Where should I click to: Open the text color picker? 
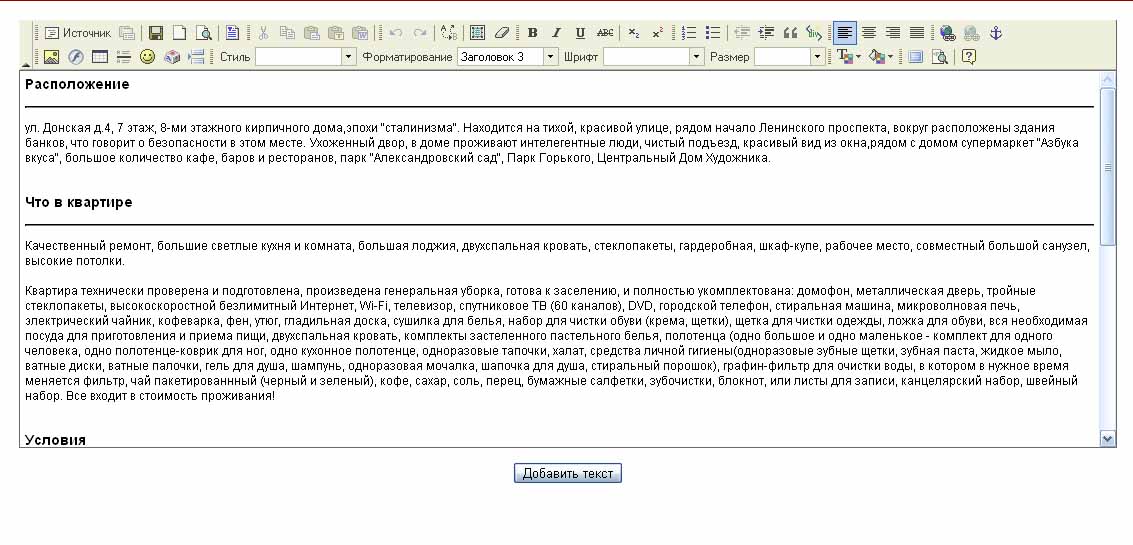848,57
